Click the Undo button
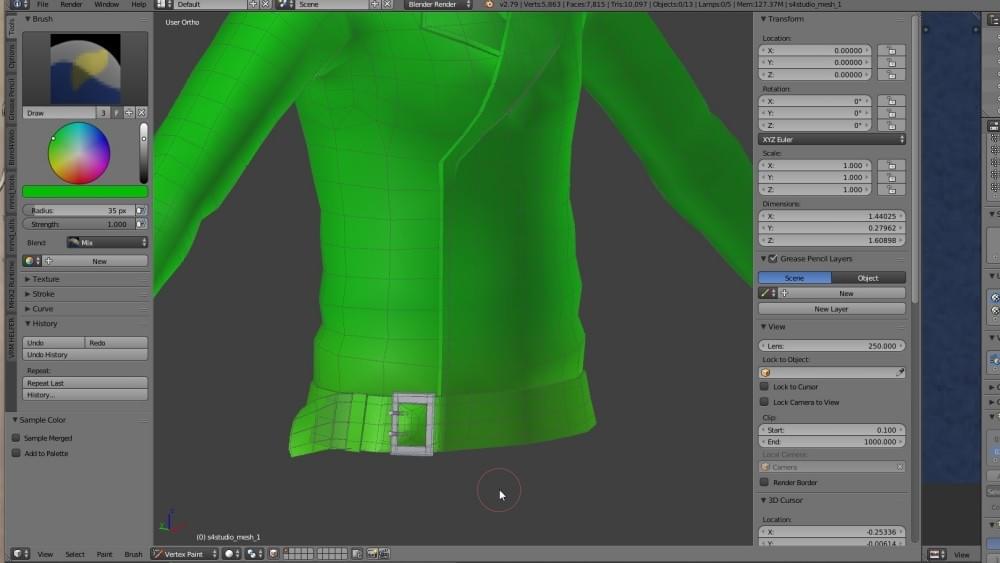This screenshot has width=1000, height=563. click(x=54, y=342)
